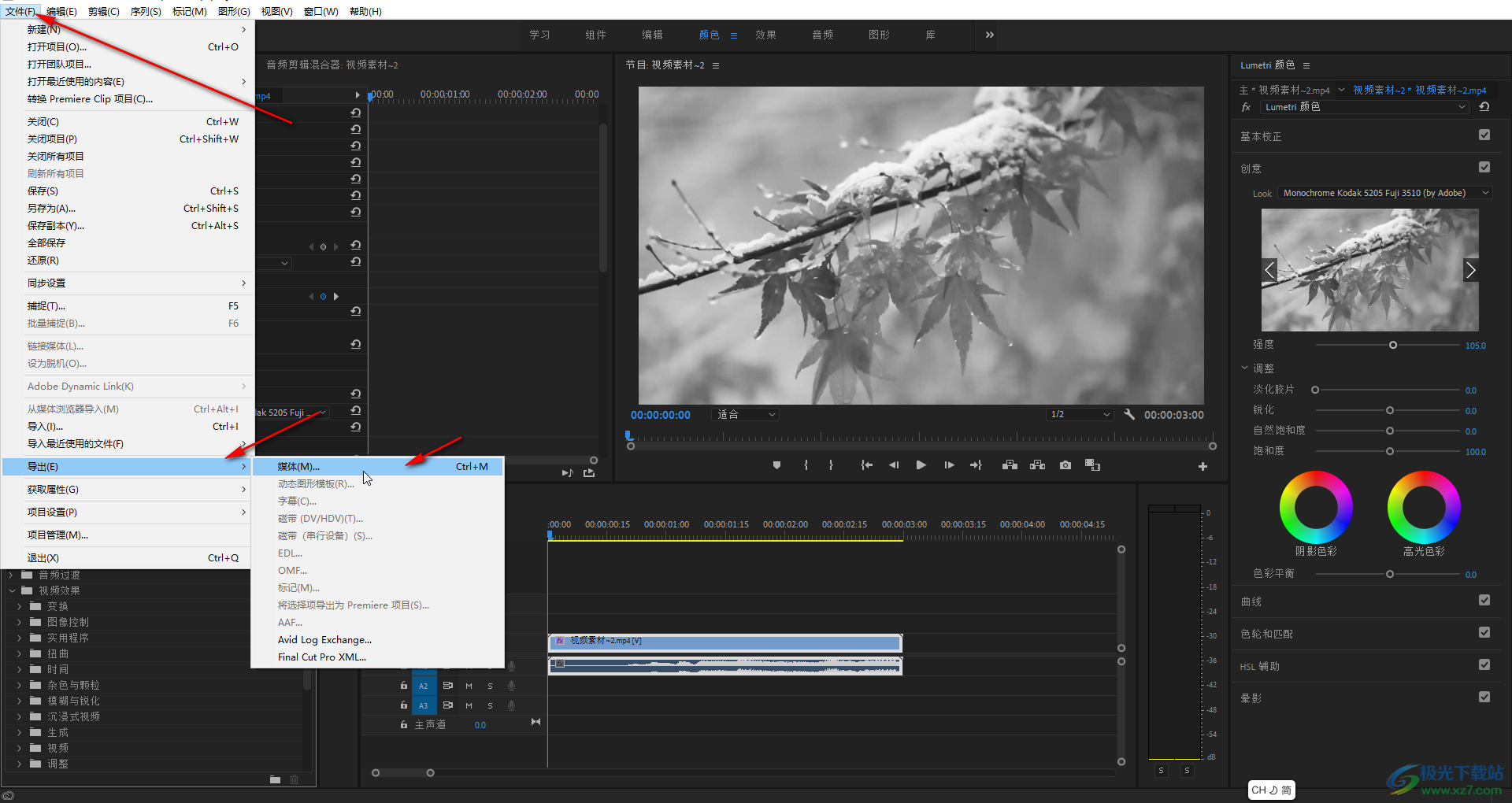Select 视频素材~2.mp4 video clip in timeline
1512x803 pixels.
tap(724, 642)
